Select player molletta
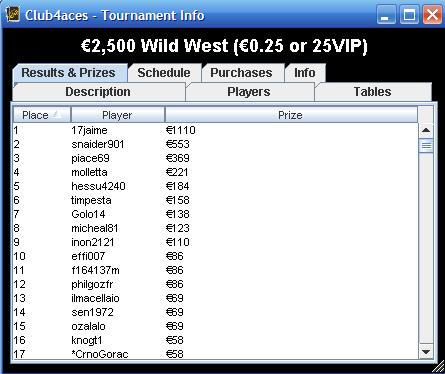 click(89, 172)
